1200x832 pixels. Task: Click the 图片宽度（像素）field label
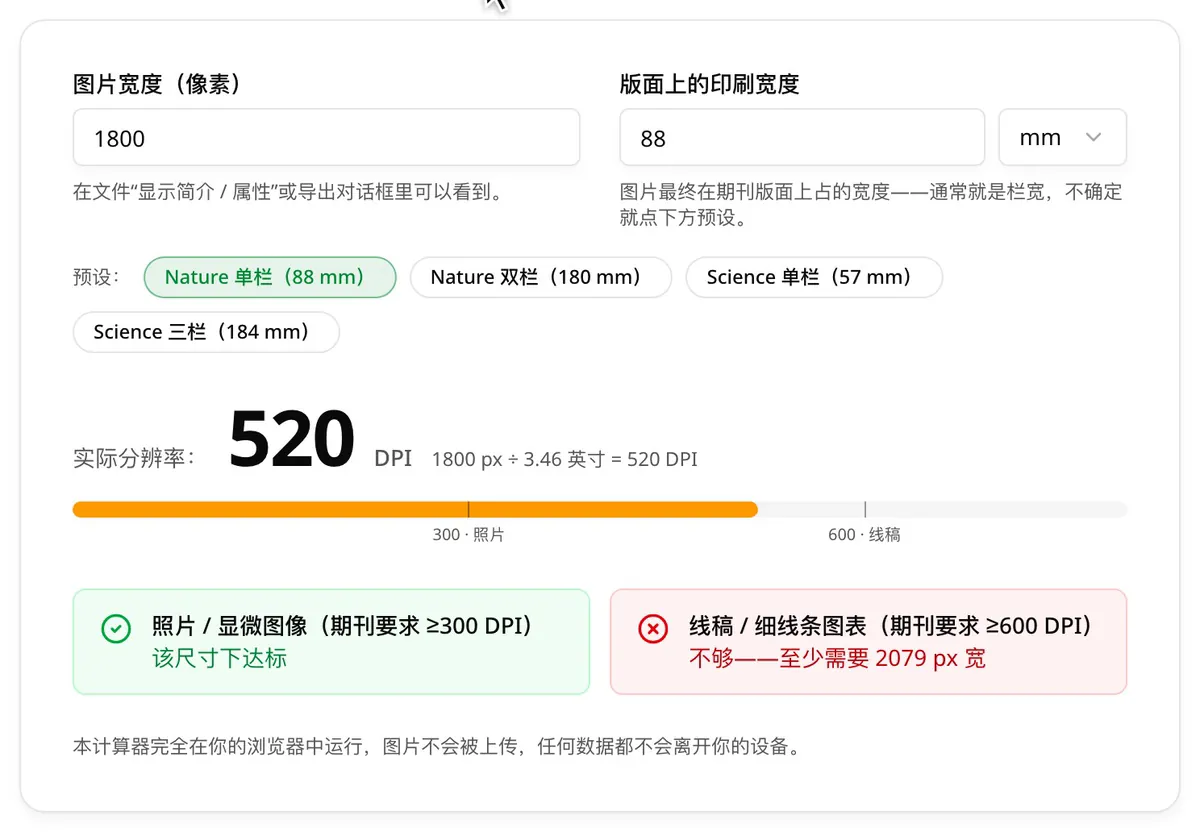coord(157,84)
